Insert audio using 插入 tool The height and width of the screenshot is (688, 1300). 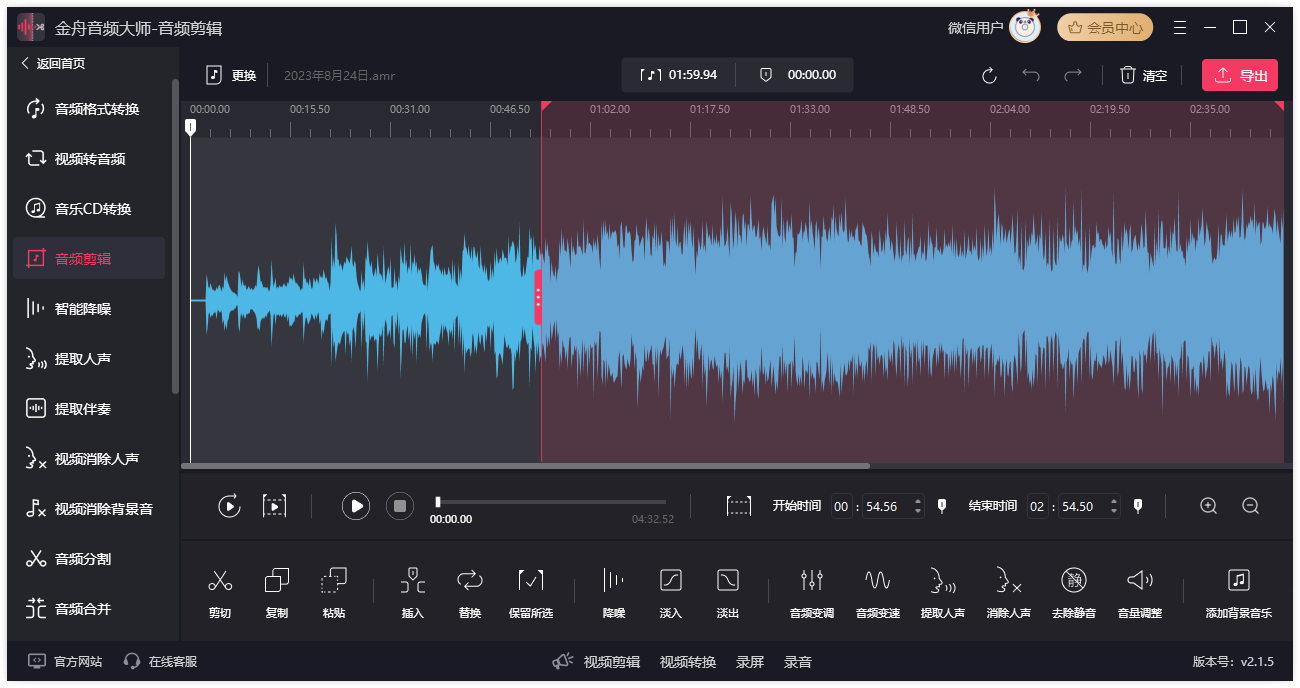[x=413, y=593]
